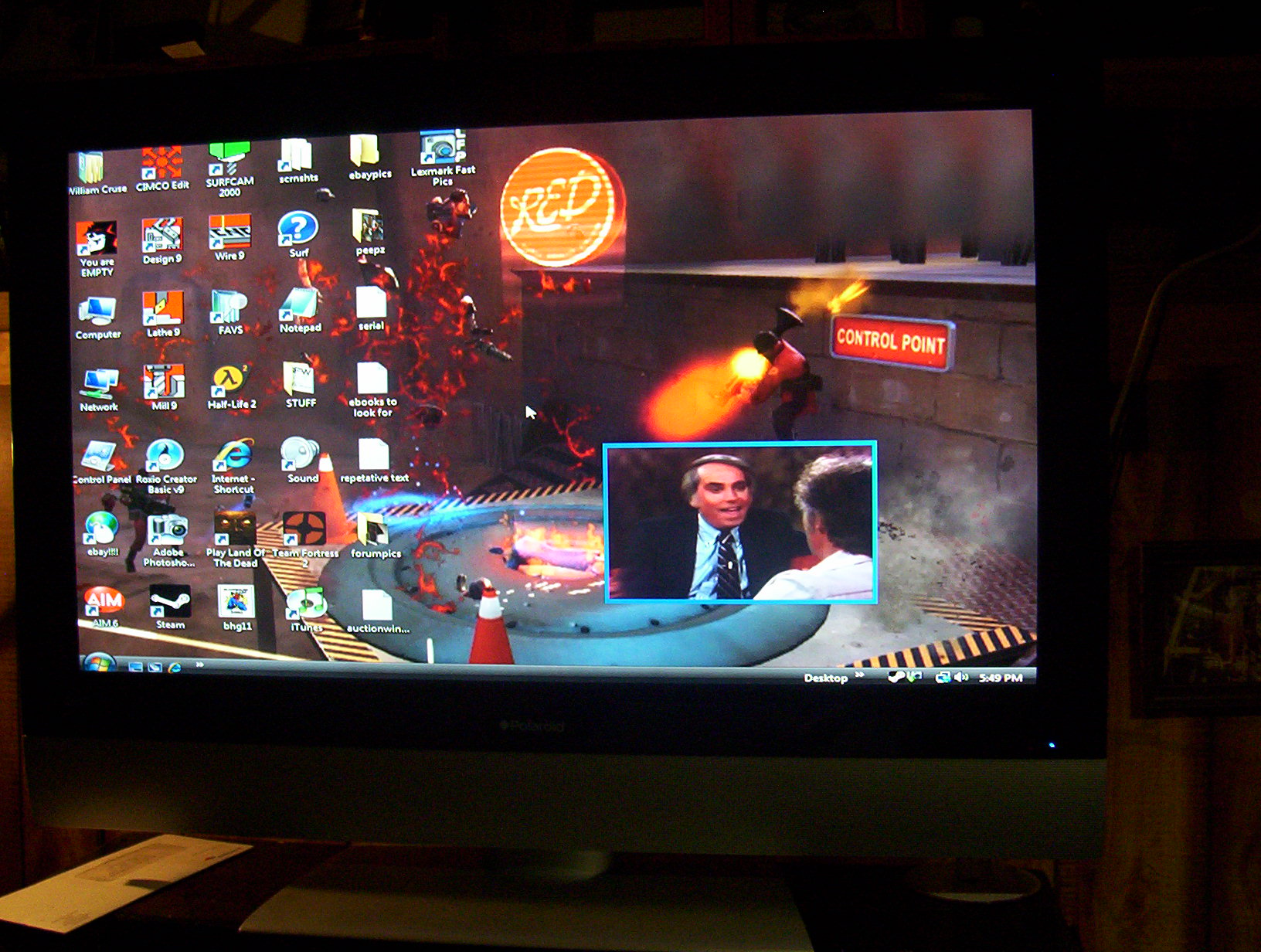Click the picture-in-picture video window
This screenshot has width=1261, height=952.
(x=740, y=522)
